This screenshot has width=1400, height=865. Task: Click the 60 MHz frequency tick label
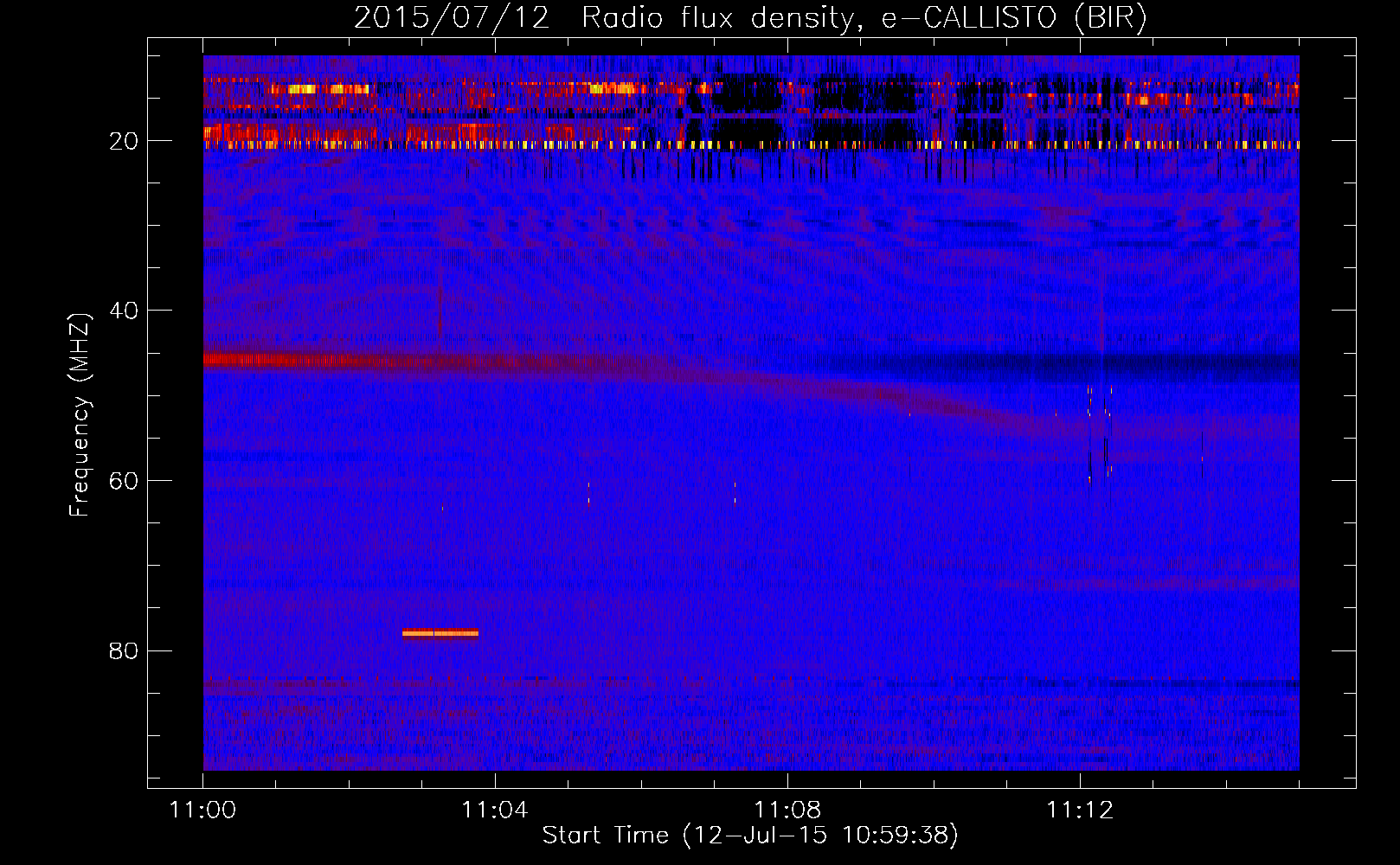(125, 481)
